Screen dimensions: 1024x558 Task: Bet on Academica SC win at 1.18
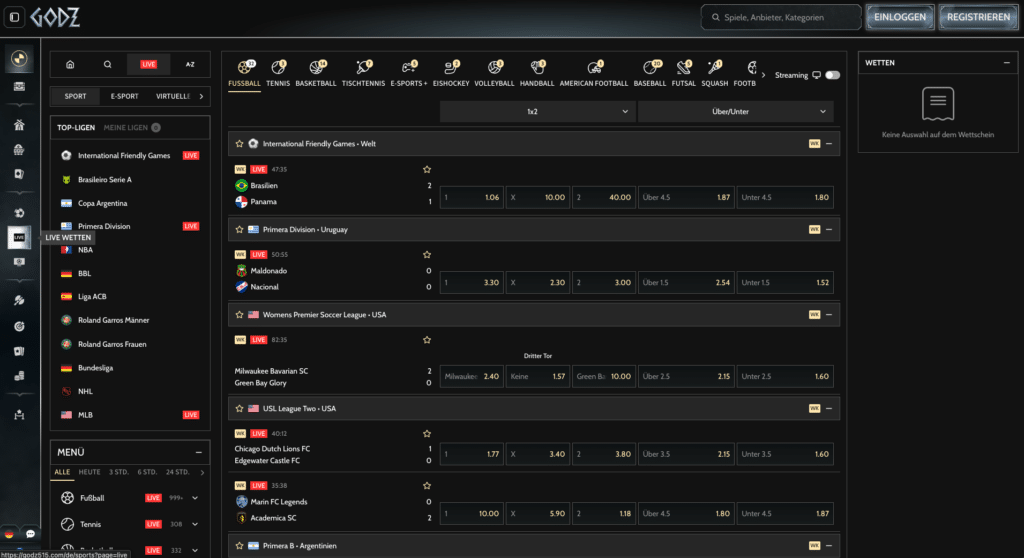[603, 514]
